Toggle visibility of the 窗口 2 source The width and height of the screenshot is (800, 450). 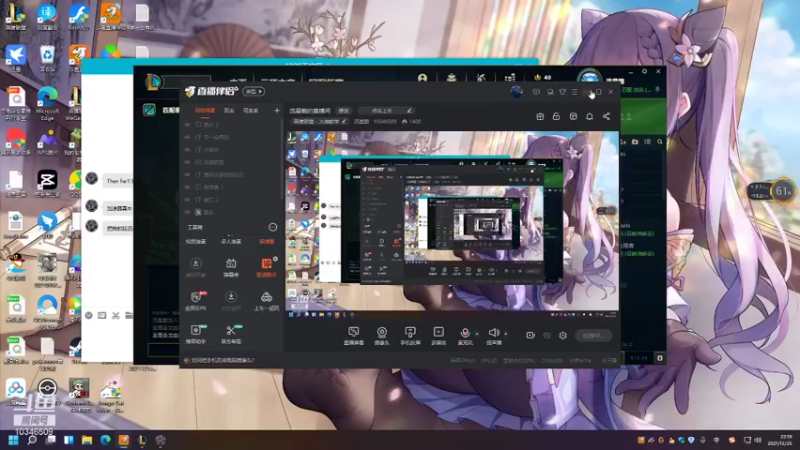pyautogui.click(x=187, y=199)
